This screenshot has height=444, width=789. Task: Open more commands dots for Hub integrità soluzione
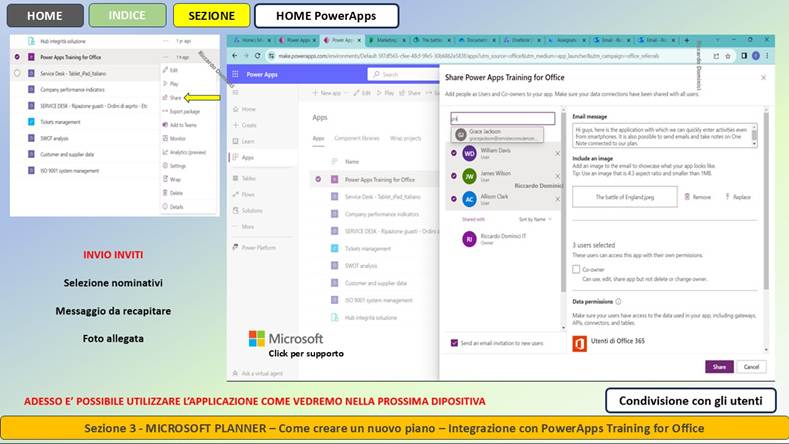166,41
